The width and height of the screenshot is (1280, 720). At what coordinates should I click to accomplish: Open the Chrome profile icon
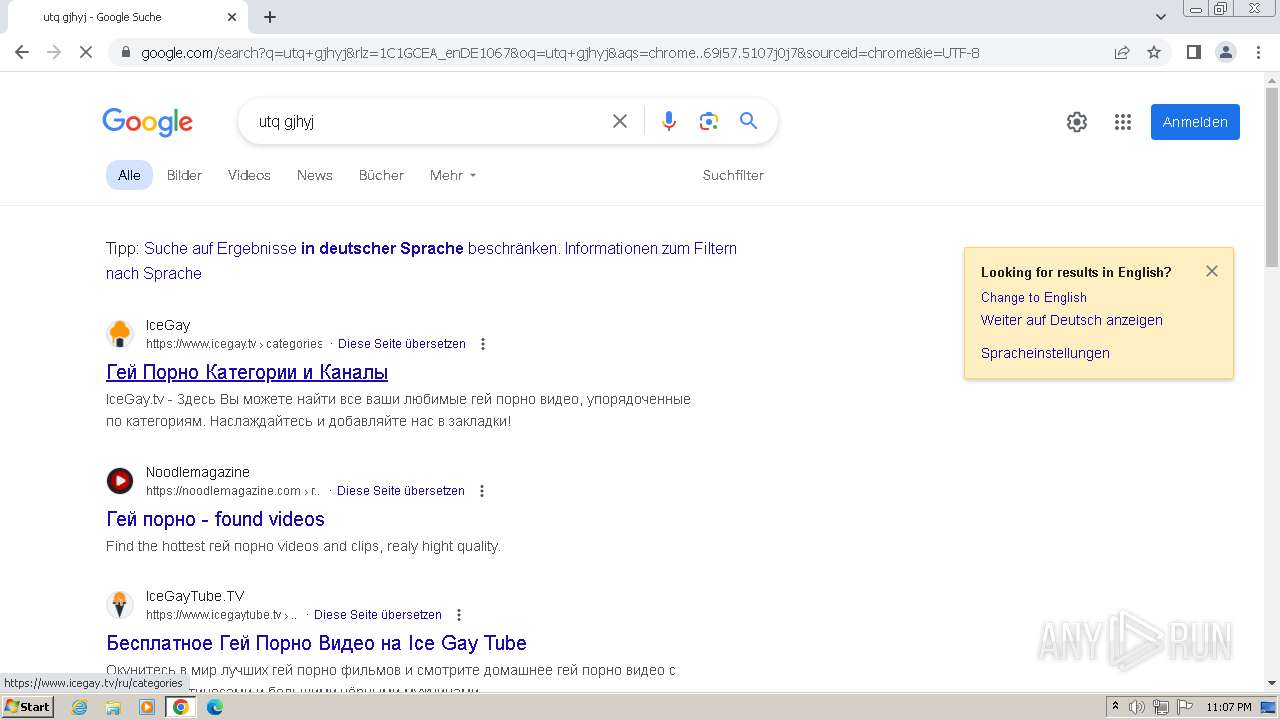[x=1225, y=52]
